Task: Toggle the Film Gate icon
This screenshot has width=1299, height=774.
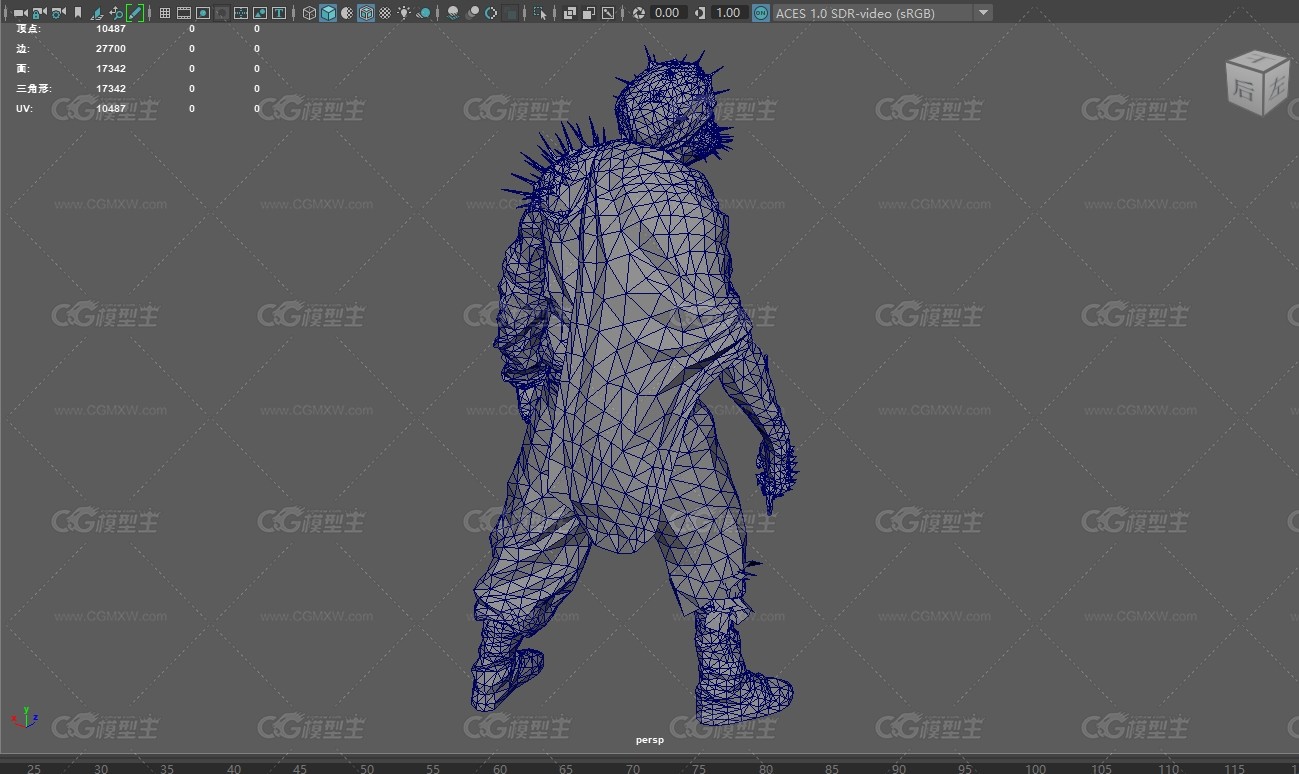Action: tap(184, 13)
